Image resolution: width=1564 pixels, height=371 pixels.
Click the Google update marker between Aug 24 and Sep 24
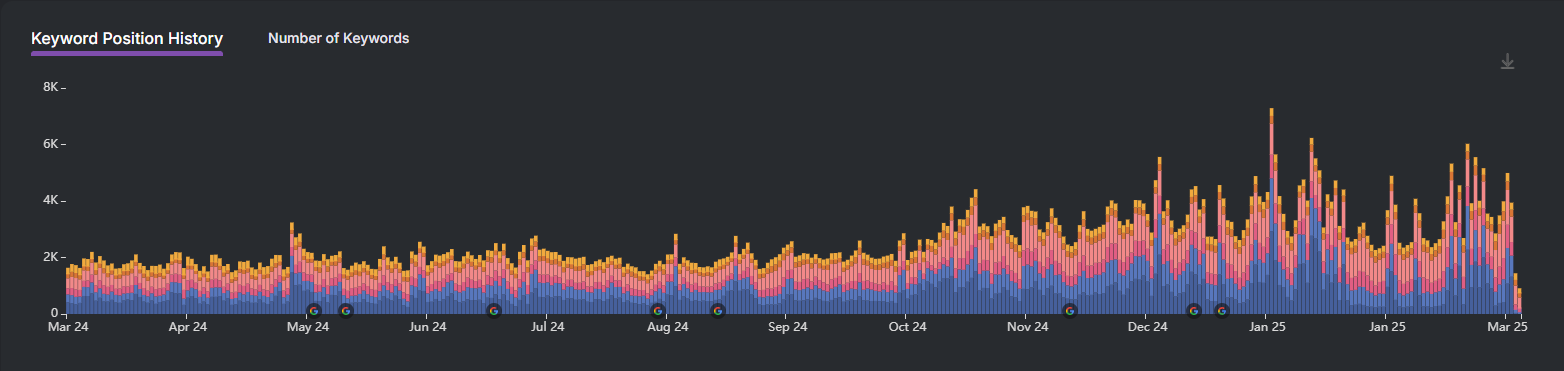tap(718, 311)
